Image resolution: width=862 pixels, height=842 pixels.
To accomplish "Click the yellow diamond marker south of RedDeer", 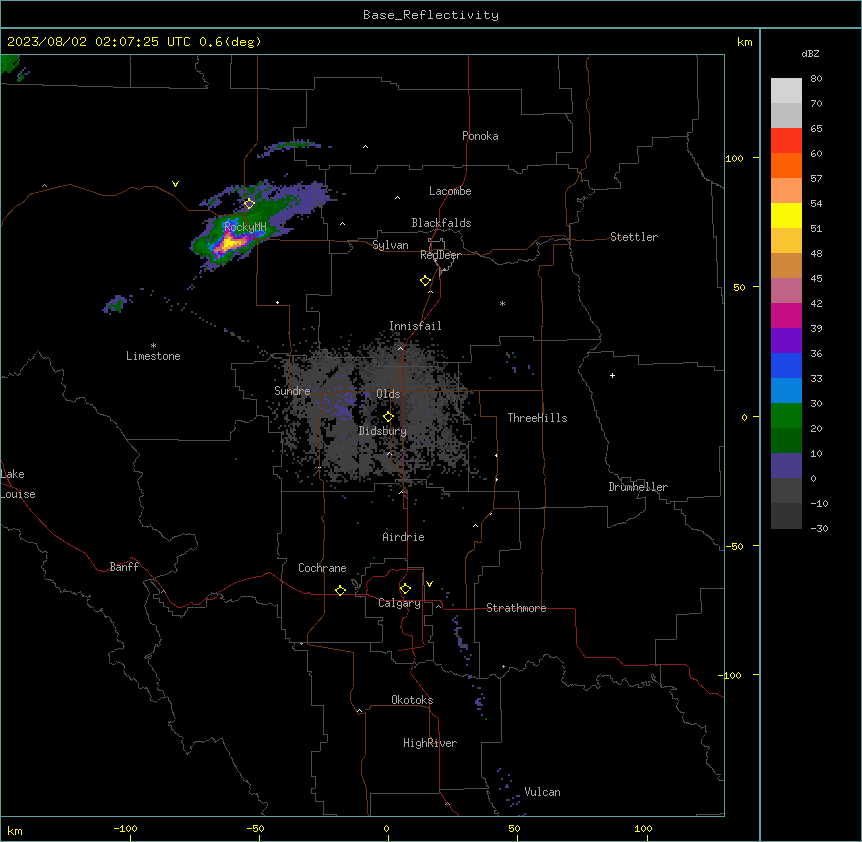I will tap(426, 281).
